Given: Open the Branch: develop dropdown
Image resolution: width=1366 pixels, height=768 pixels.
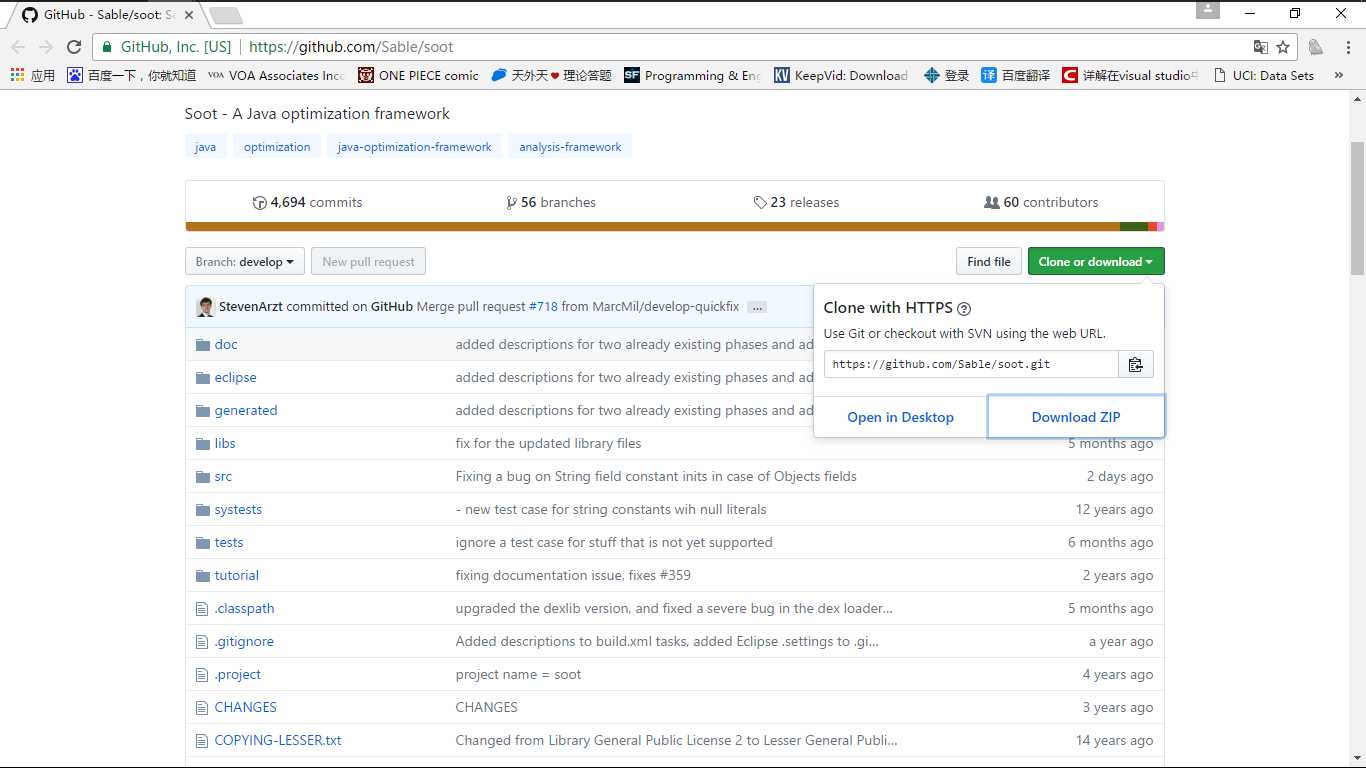Looking at the screenshot, I should (x=245, y=262).
